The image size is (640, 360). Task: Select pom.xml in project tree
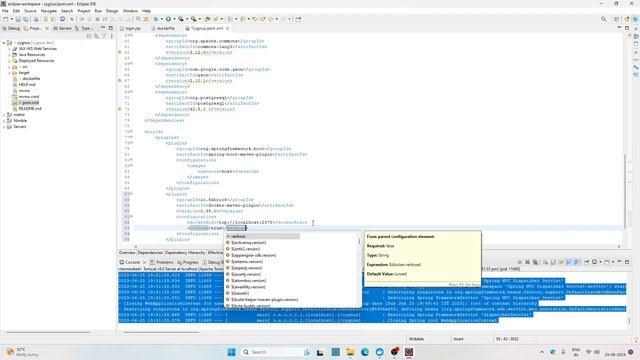(26, 102)
